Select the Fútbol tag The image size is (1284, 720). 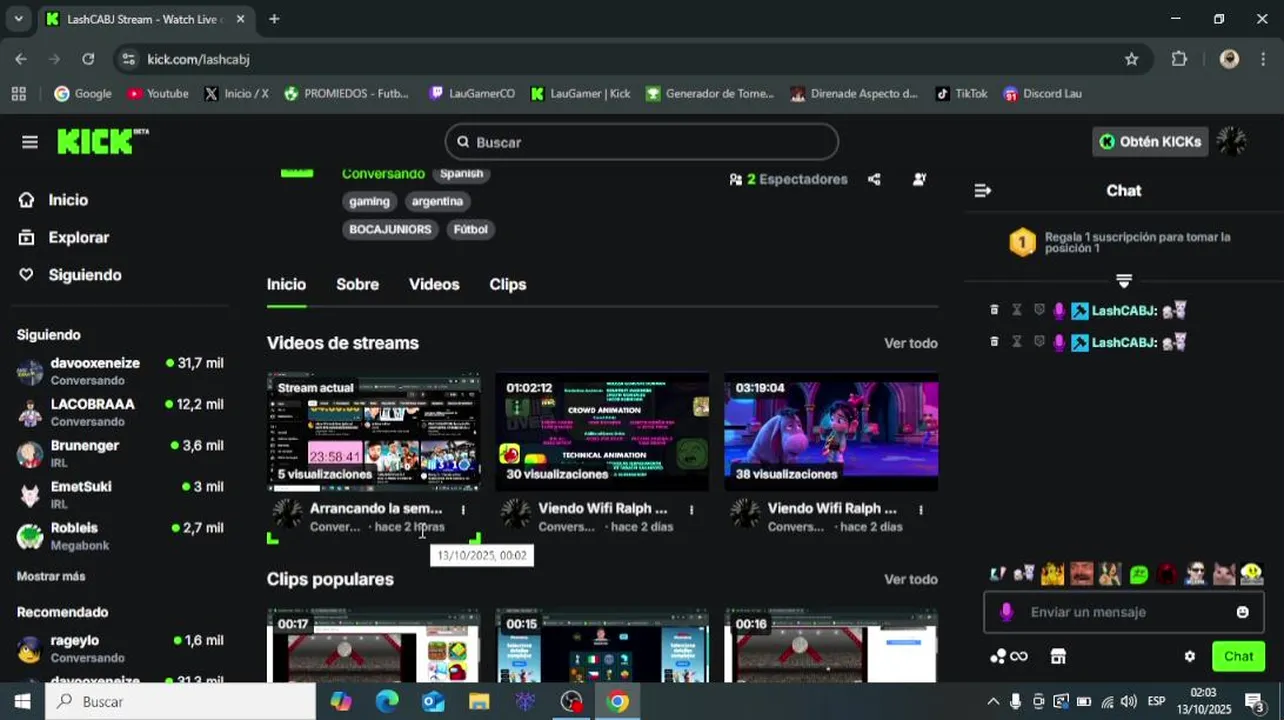[x=470, y=229]
